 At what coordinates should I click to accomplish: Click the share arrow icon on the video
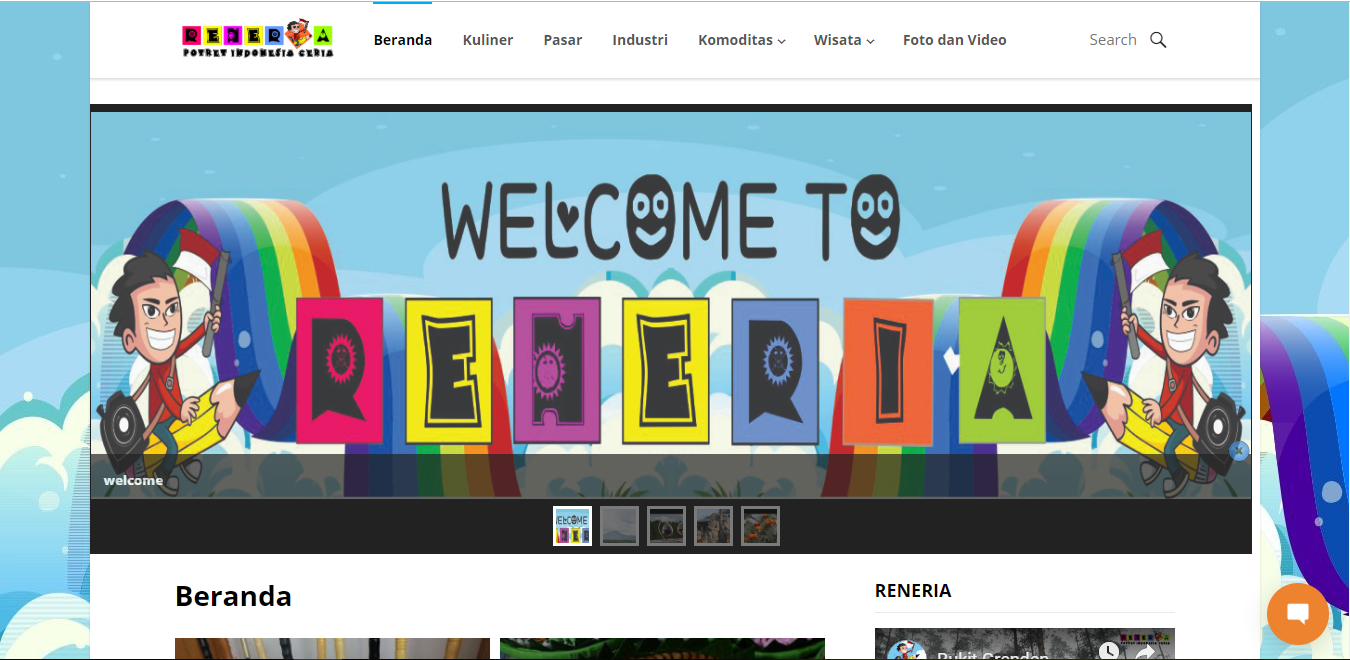1145,651
